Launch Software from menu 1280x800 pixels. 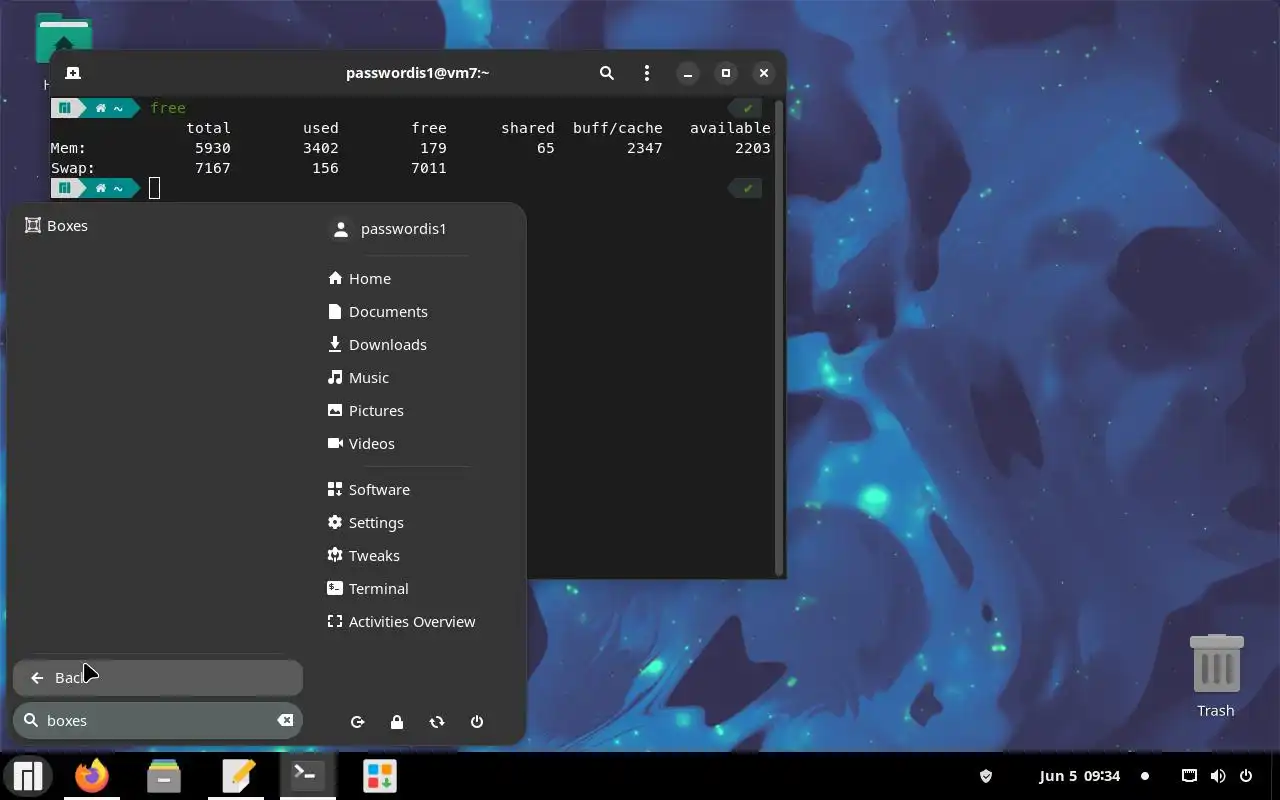(369, 490)
